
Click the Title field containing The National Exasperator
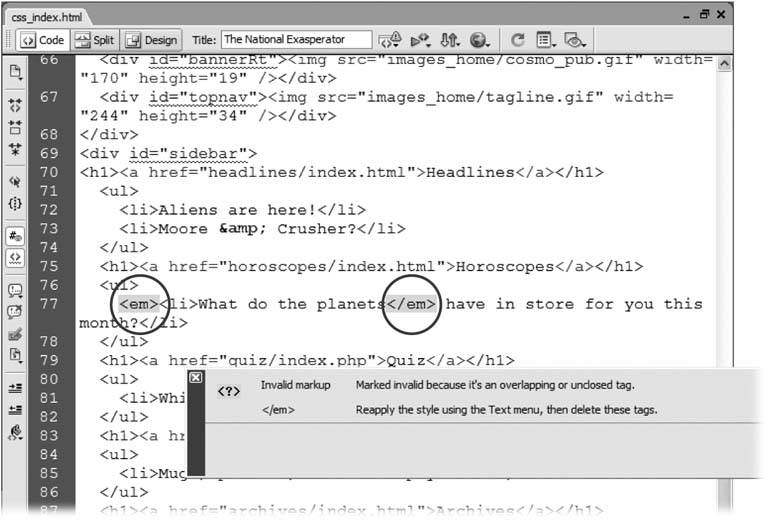[295, 40]
